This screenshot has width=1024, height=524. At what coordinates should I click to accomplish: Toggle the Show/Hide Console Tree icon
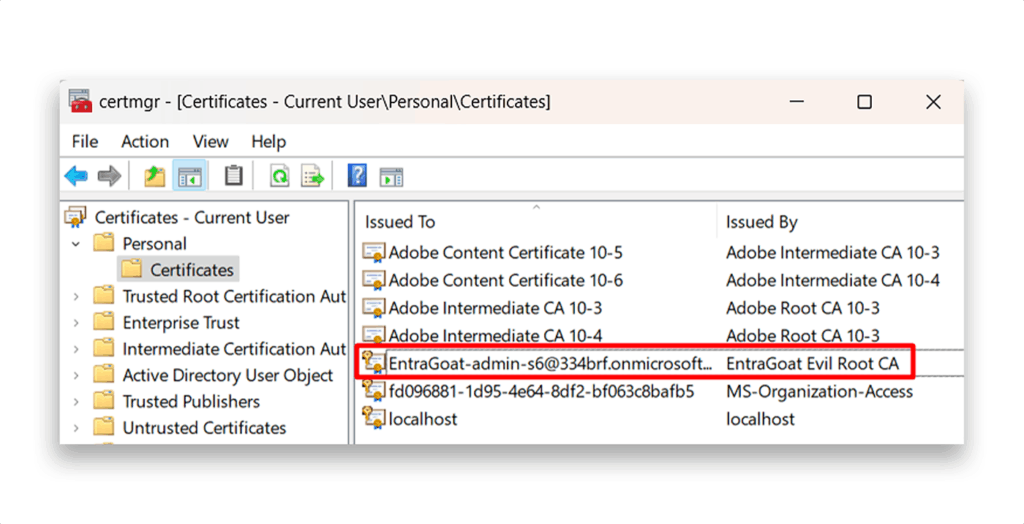tap(190, 176)
